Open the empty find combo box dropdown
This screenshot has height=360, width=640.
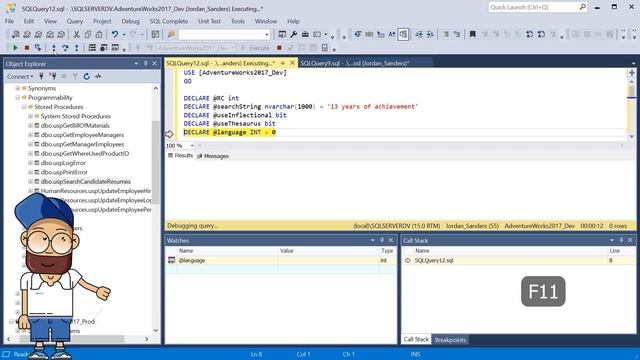[x=267, y=35]
